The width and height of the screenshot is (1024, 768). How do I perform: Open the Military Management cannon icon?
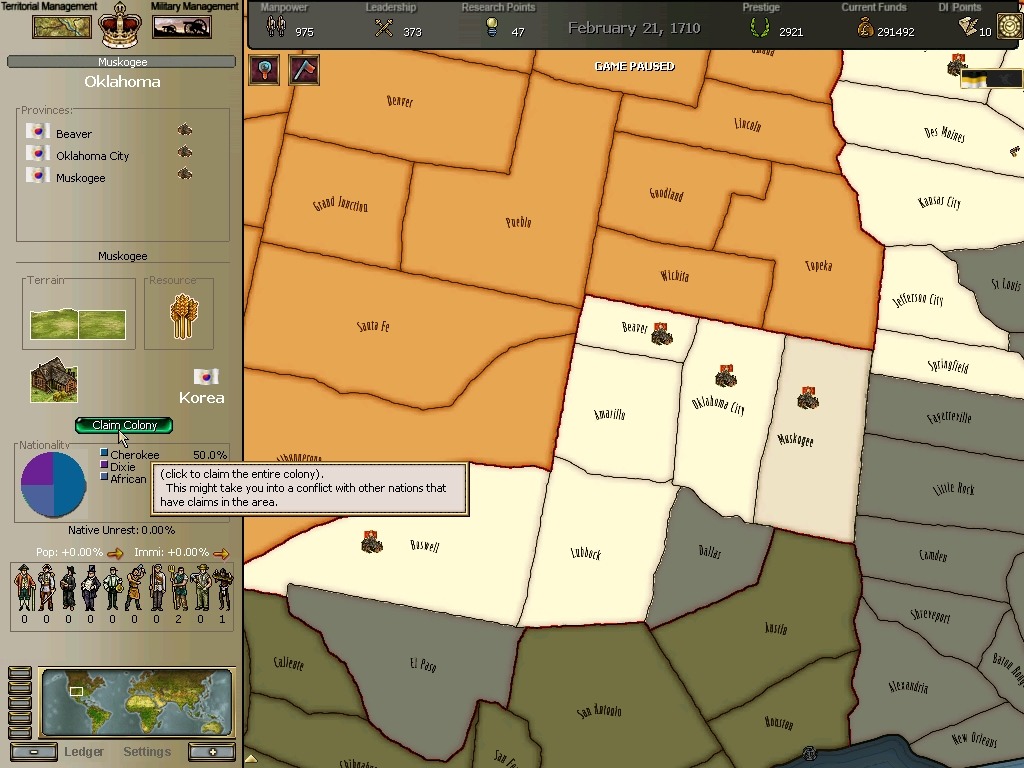coord(182,27)
